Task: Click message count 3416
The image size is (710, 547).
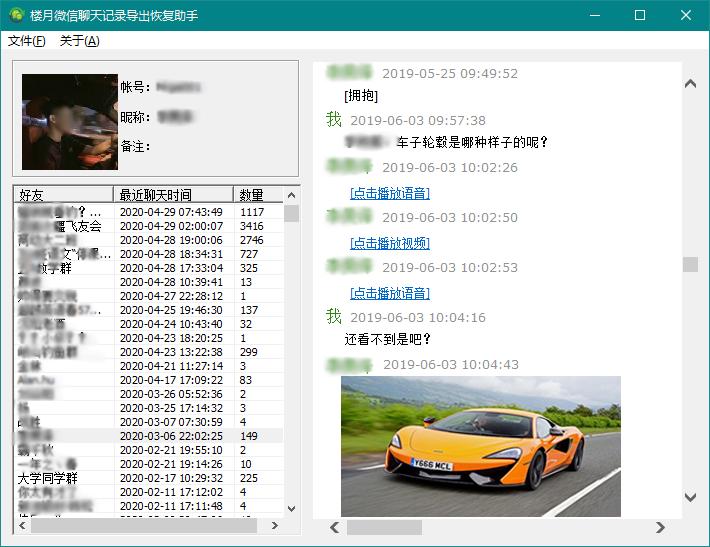Action: click(252, 226)
